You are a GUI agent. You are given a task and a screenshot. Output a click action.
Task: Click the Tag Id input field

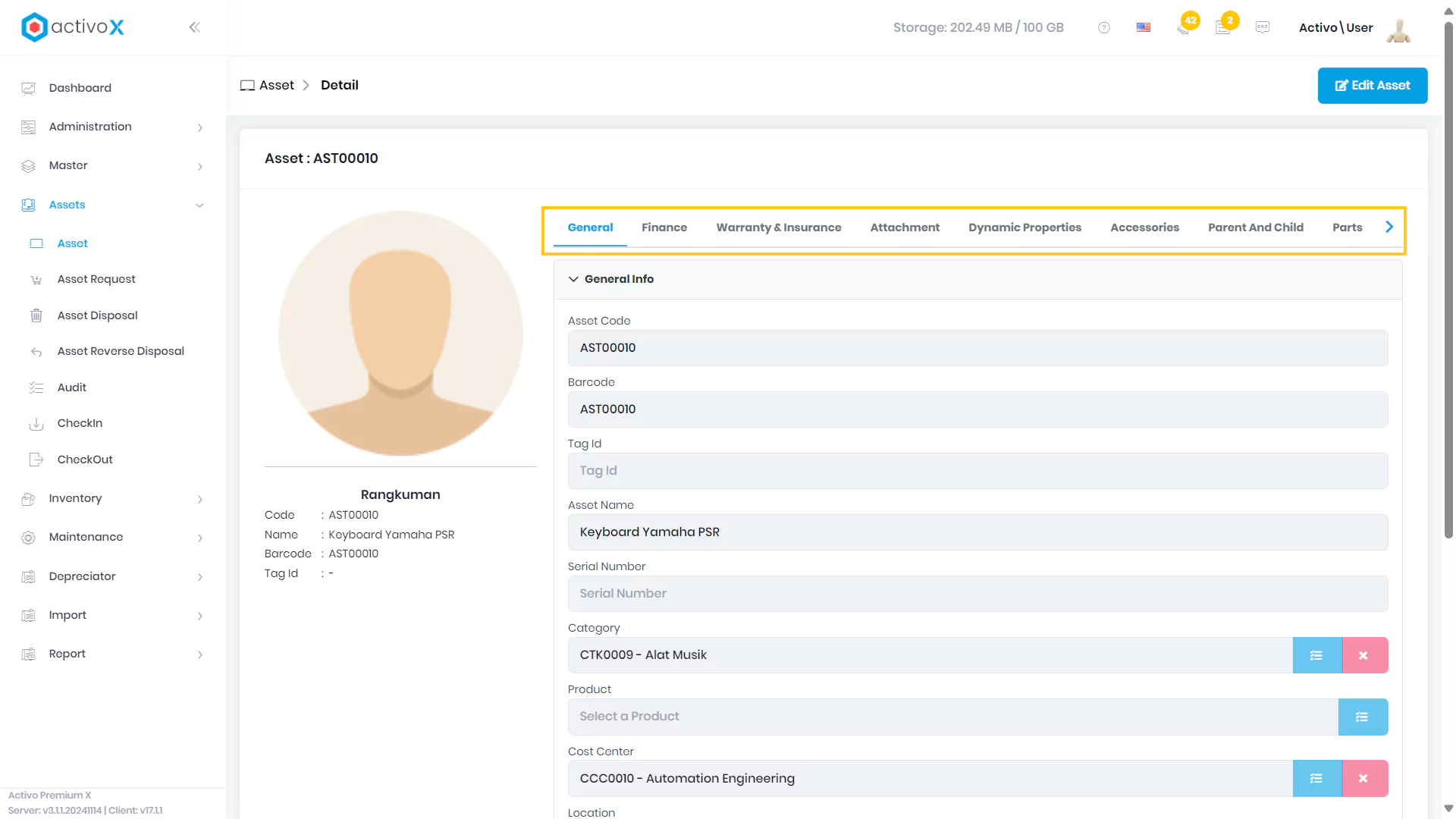977,471
